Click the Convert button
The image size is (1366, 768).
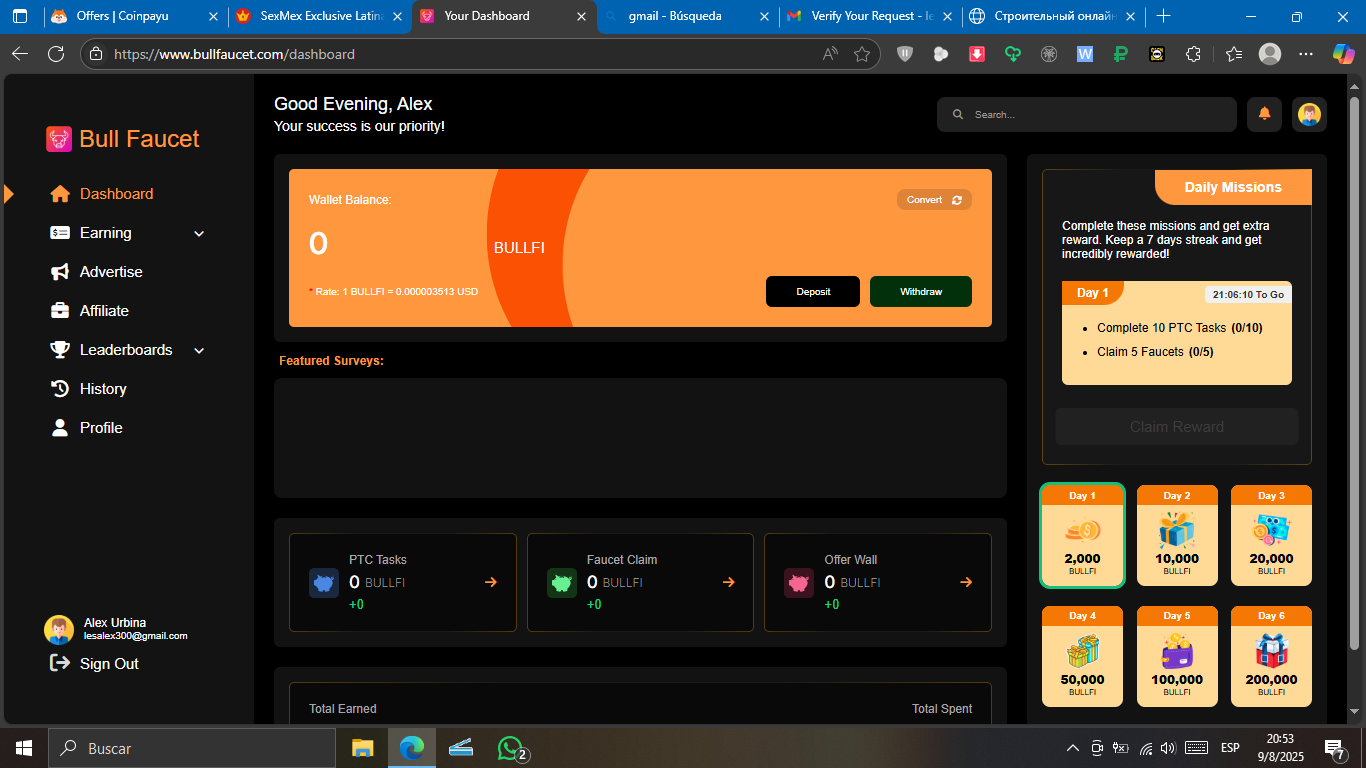[x=934, y=200]
